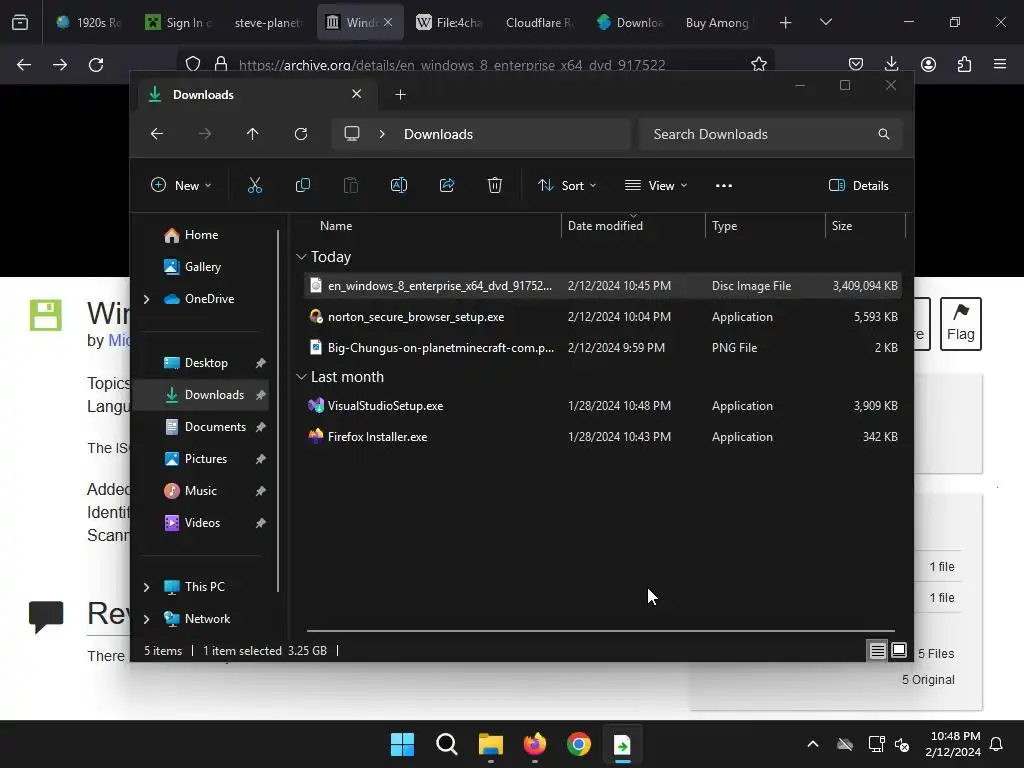
Task: Select VisualStudioSetup.exe file
Action: [x=603, y=406]
